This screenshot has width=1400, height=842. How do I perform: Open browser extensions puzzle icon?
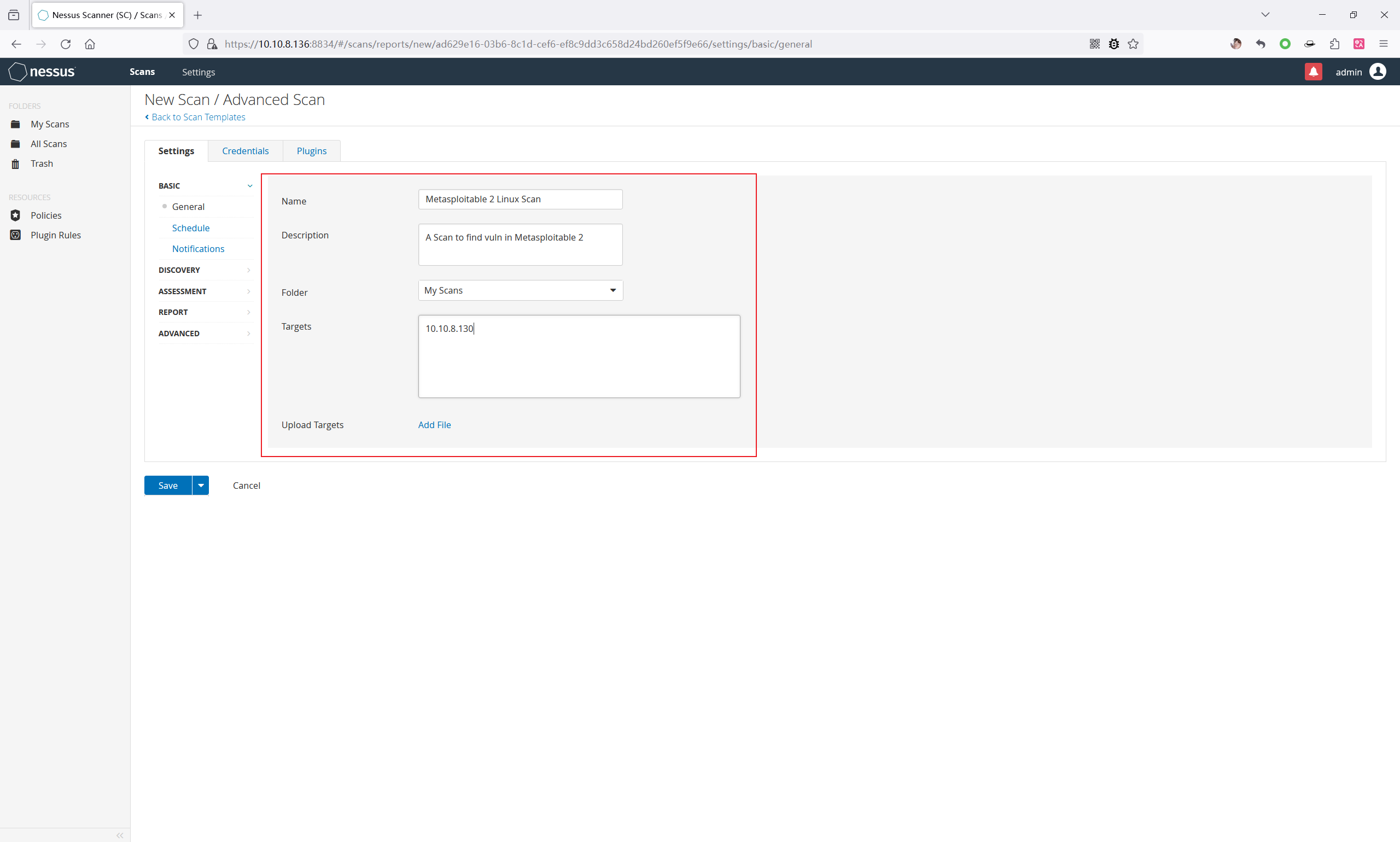click(x=1334, y=44)
